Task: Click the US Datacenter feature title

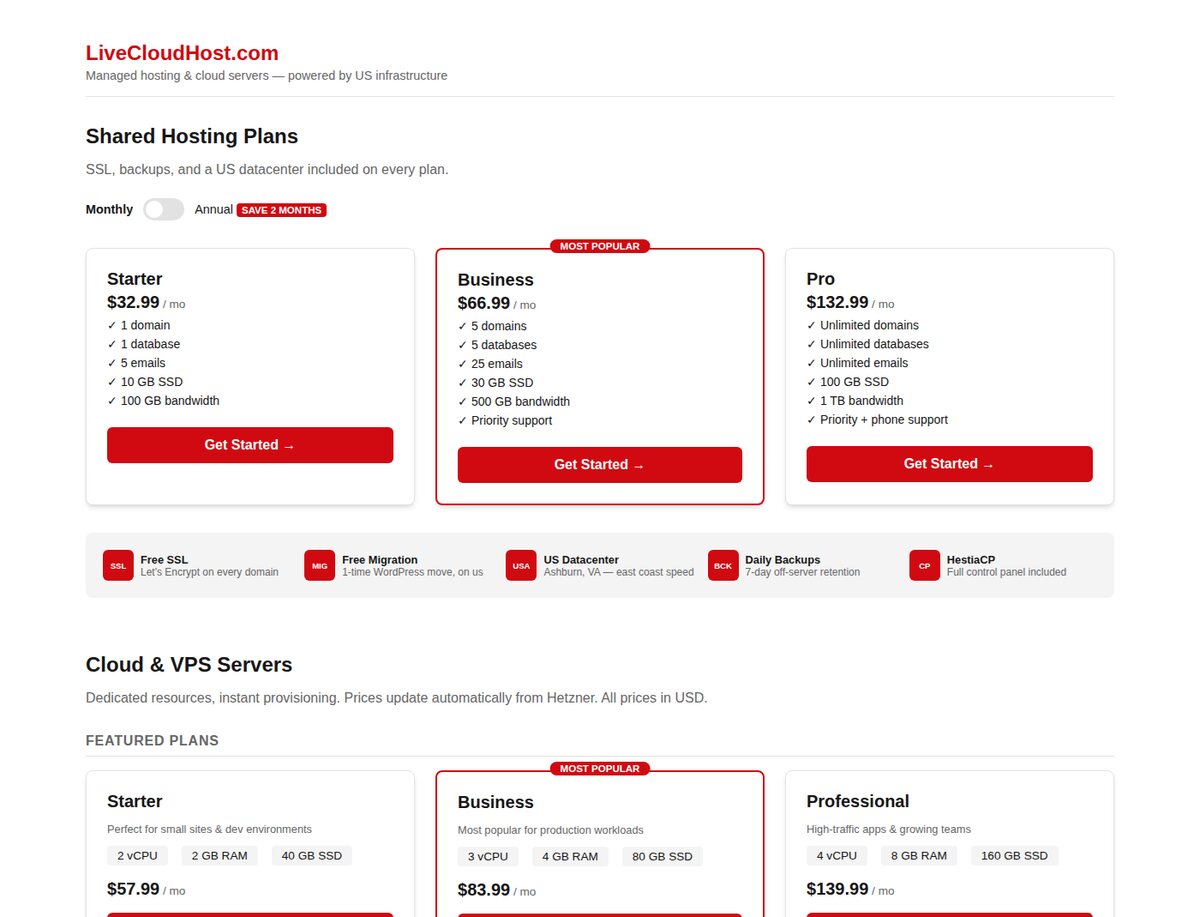Action: (581, 560)
